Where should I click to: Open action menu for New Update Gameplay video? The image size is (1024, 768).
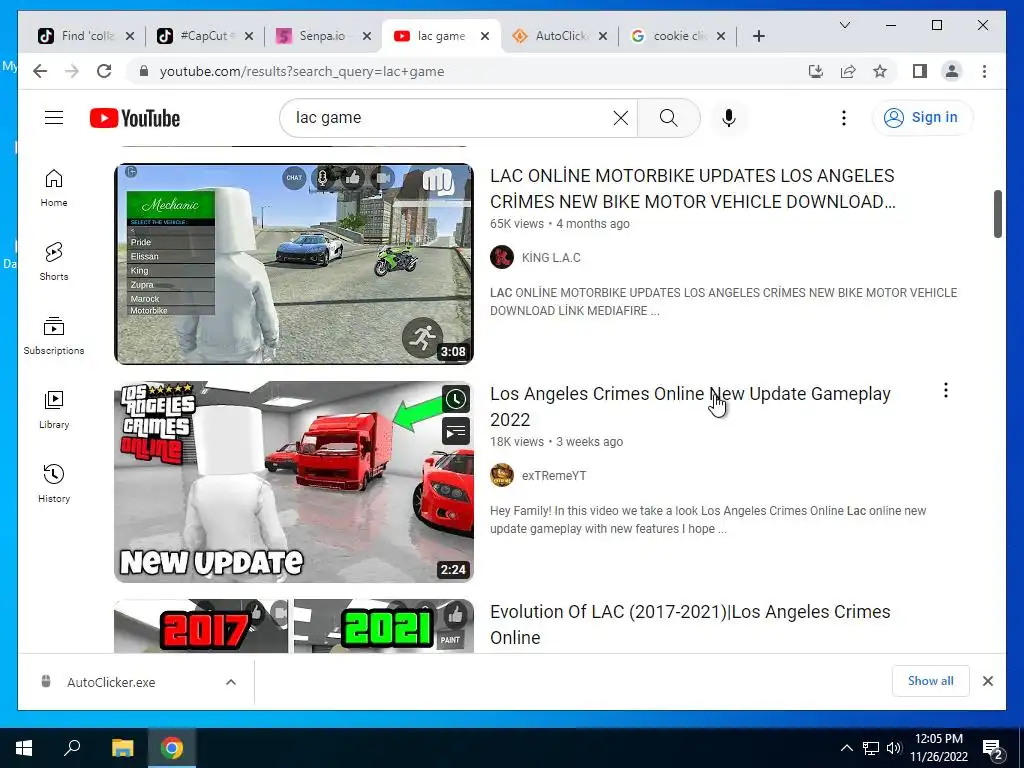click(x=946, y=391)
